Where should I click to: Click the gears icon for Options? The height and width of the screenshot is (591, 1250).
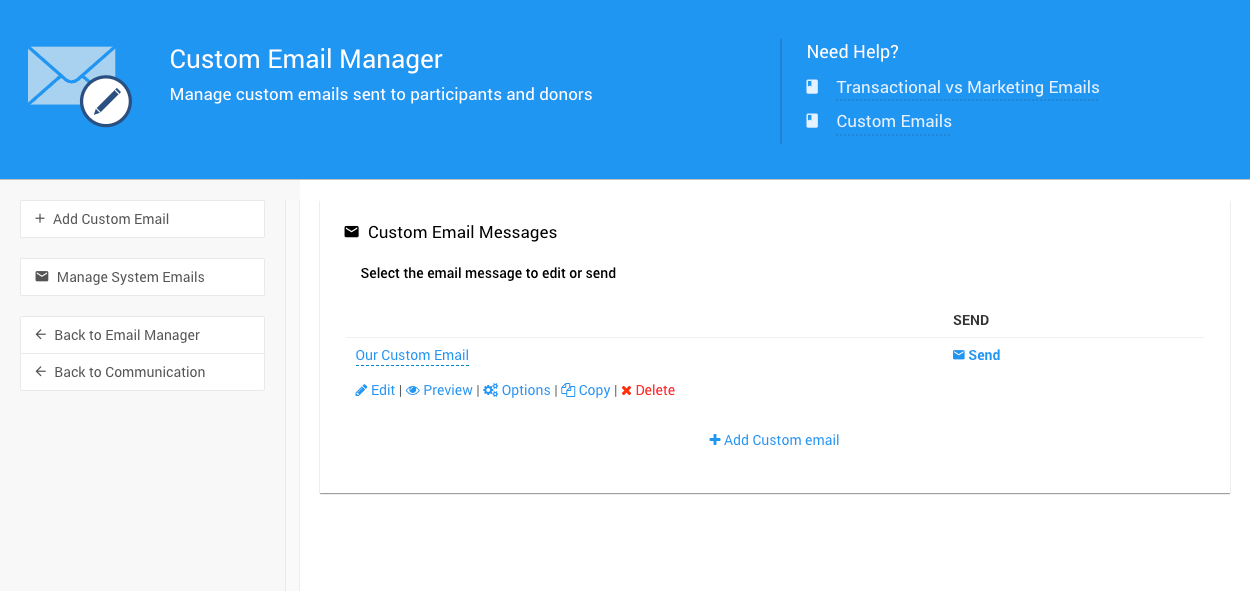point(491,390)
